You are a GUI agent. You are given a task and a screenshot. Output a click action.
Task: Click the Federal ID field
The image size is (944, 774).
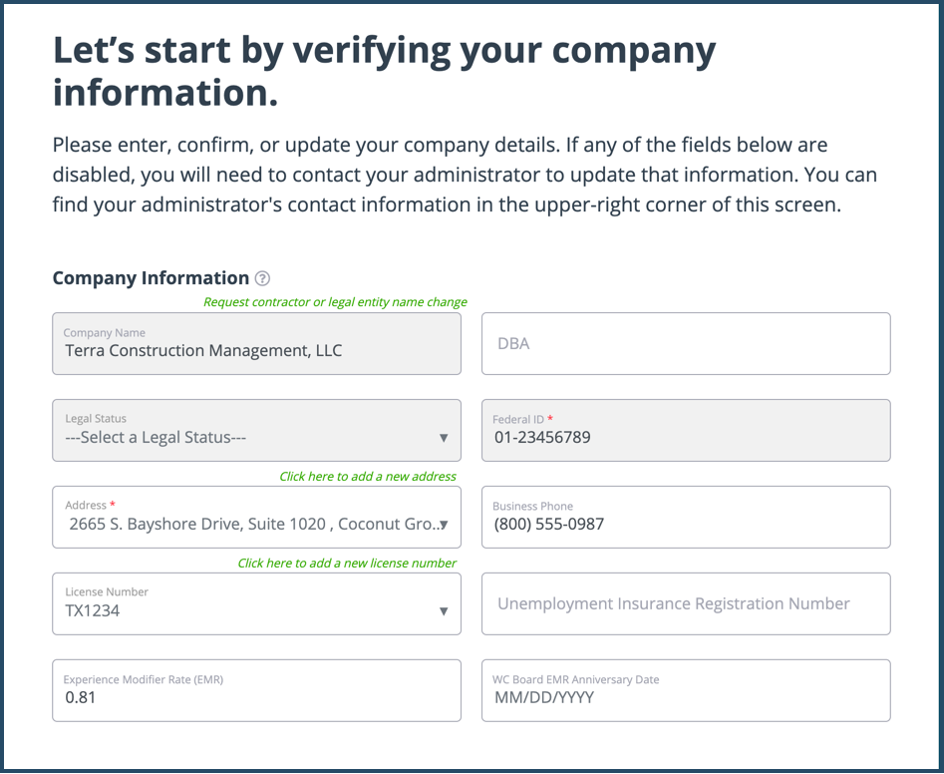(686, 431)
